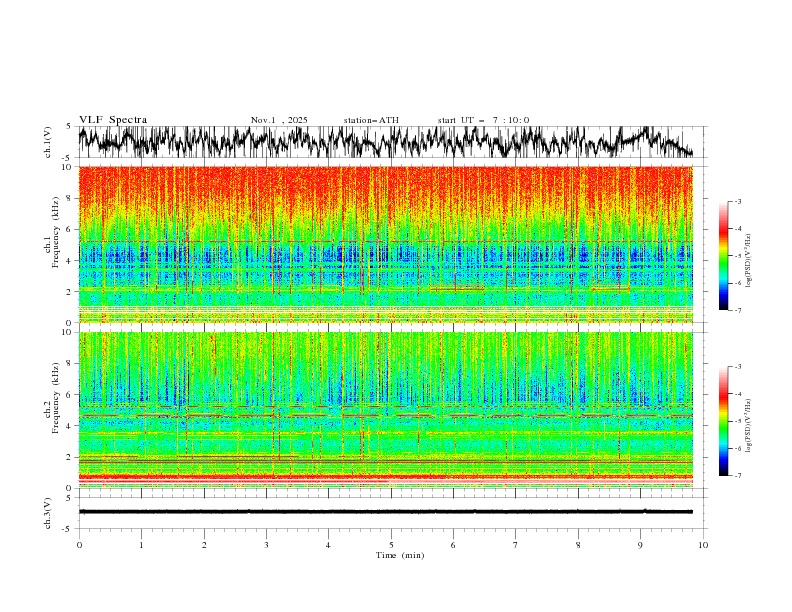Screen dimensions: 792x612
Task: Click the "ch.1(V)" waveform axis label
Action: click(x=48, y=142)
